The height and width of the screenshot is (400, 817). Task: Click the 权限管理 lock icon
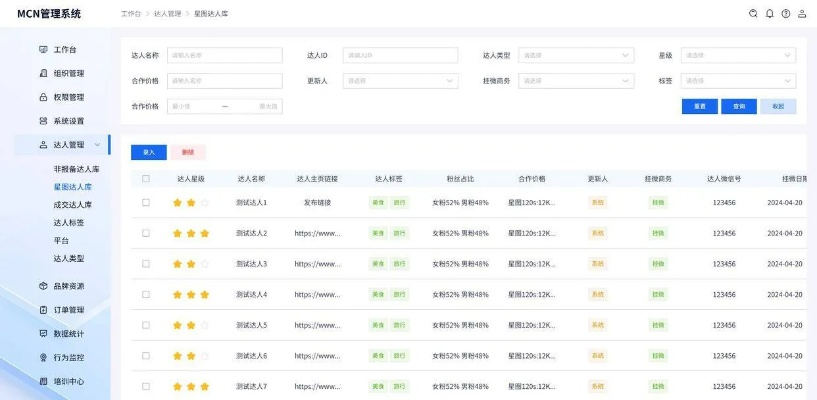[x=43, y=97]
